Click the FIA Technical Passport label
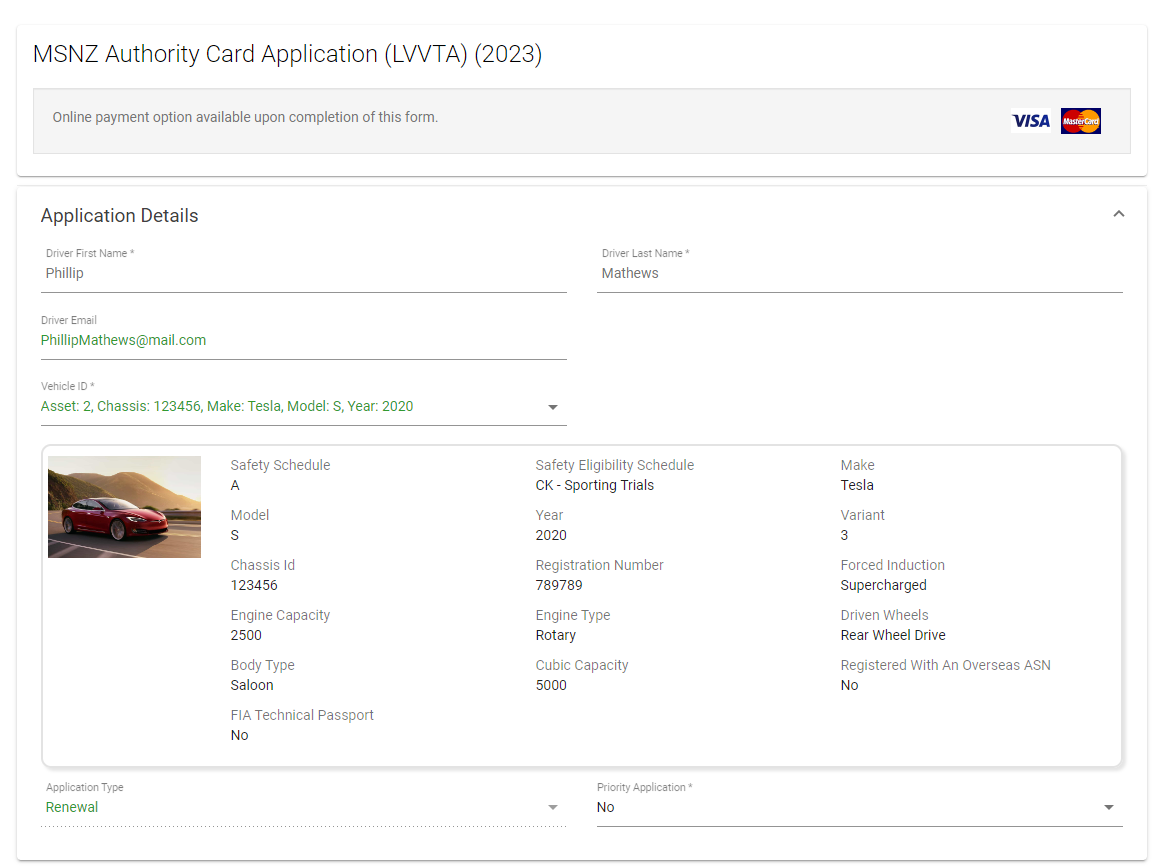 (x=302, y=715)
